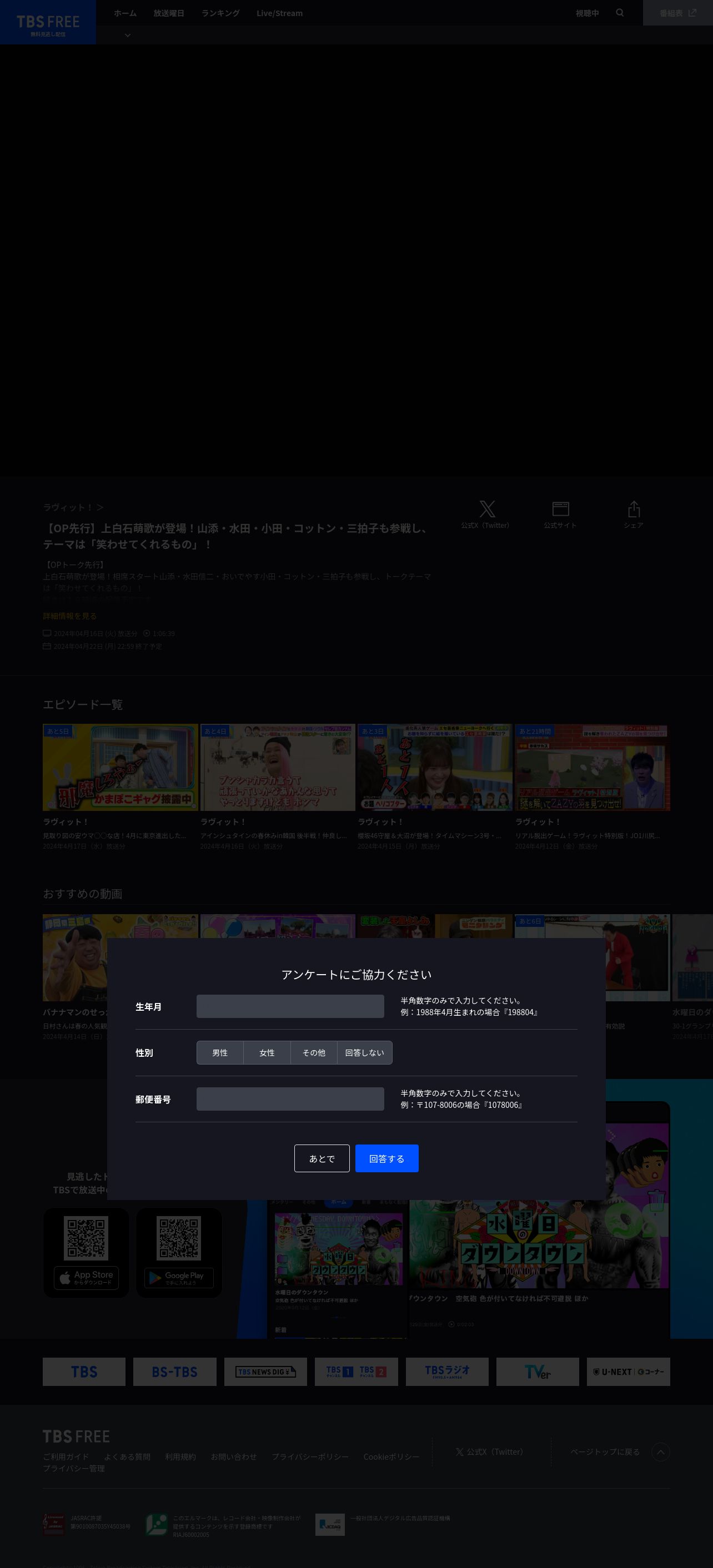Click the QR code above Google Play
This screenshot has height=1568, width=713.
[178, 1238]
